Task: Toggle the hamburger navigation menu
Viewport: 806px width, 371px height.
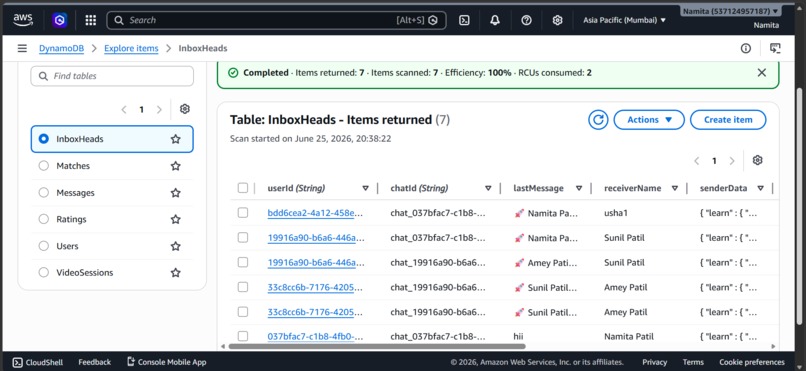Action: coord(22,48)
